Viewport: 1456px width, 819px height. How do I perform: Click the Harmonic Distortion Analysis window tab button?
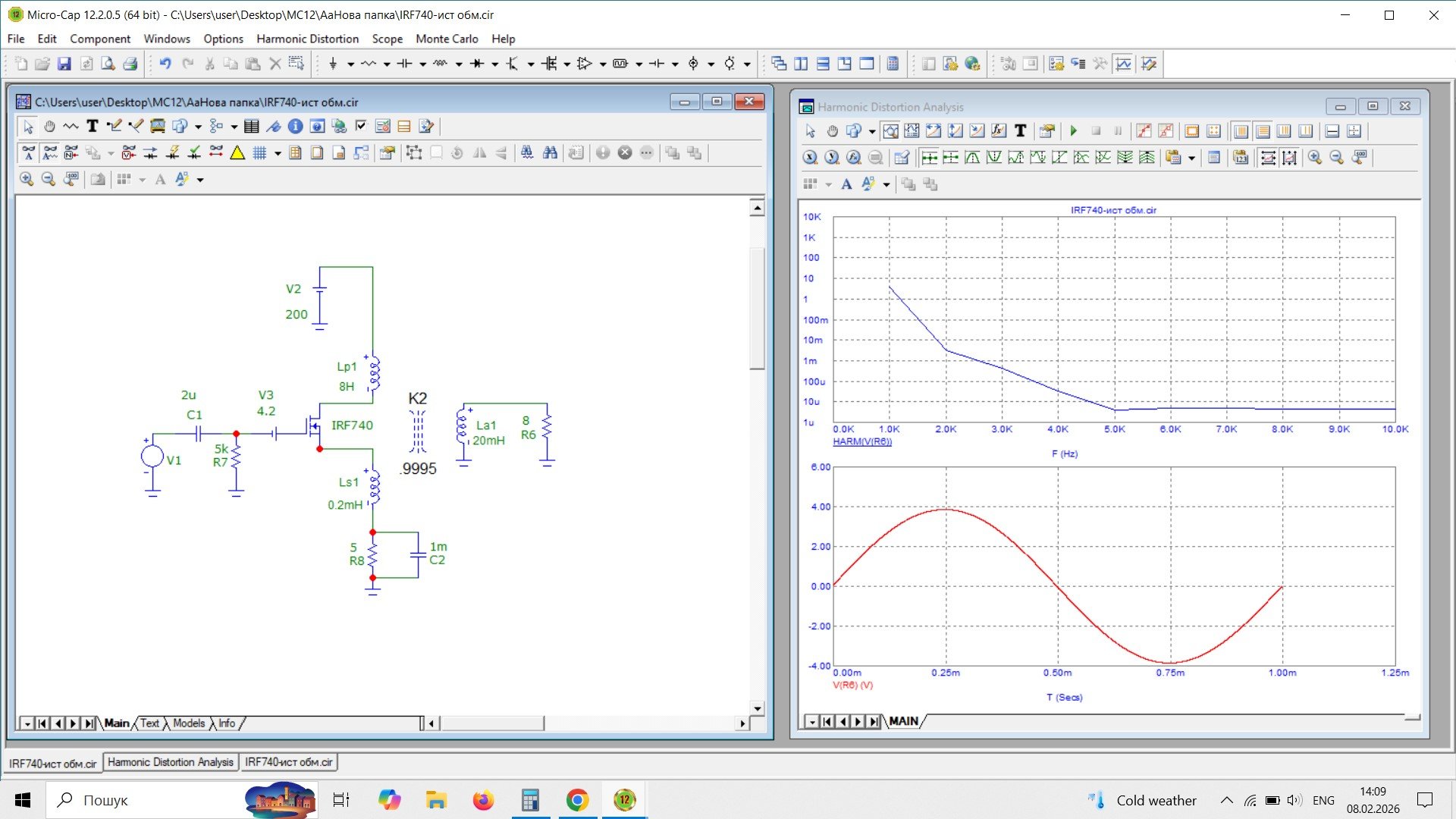click(x=171, y=762)
